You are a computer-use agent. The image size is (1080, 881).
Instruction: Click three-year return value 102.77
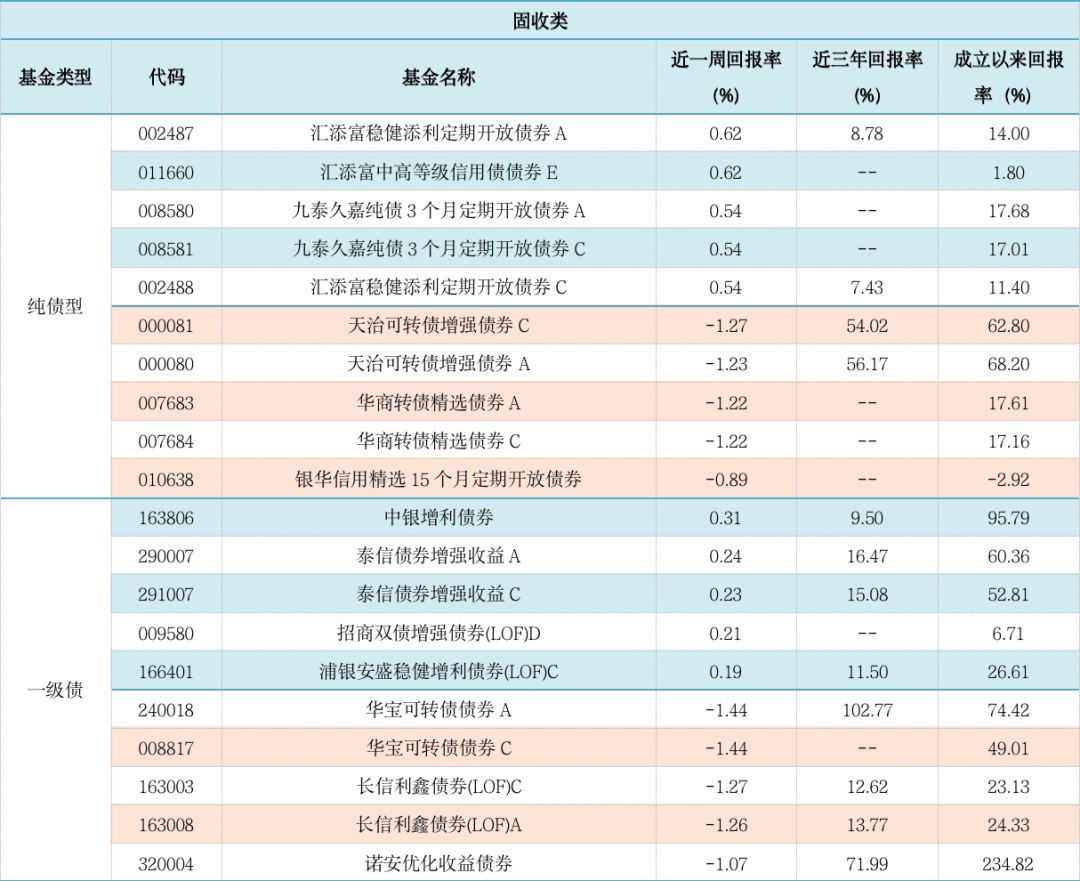867,710
